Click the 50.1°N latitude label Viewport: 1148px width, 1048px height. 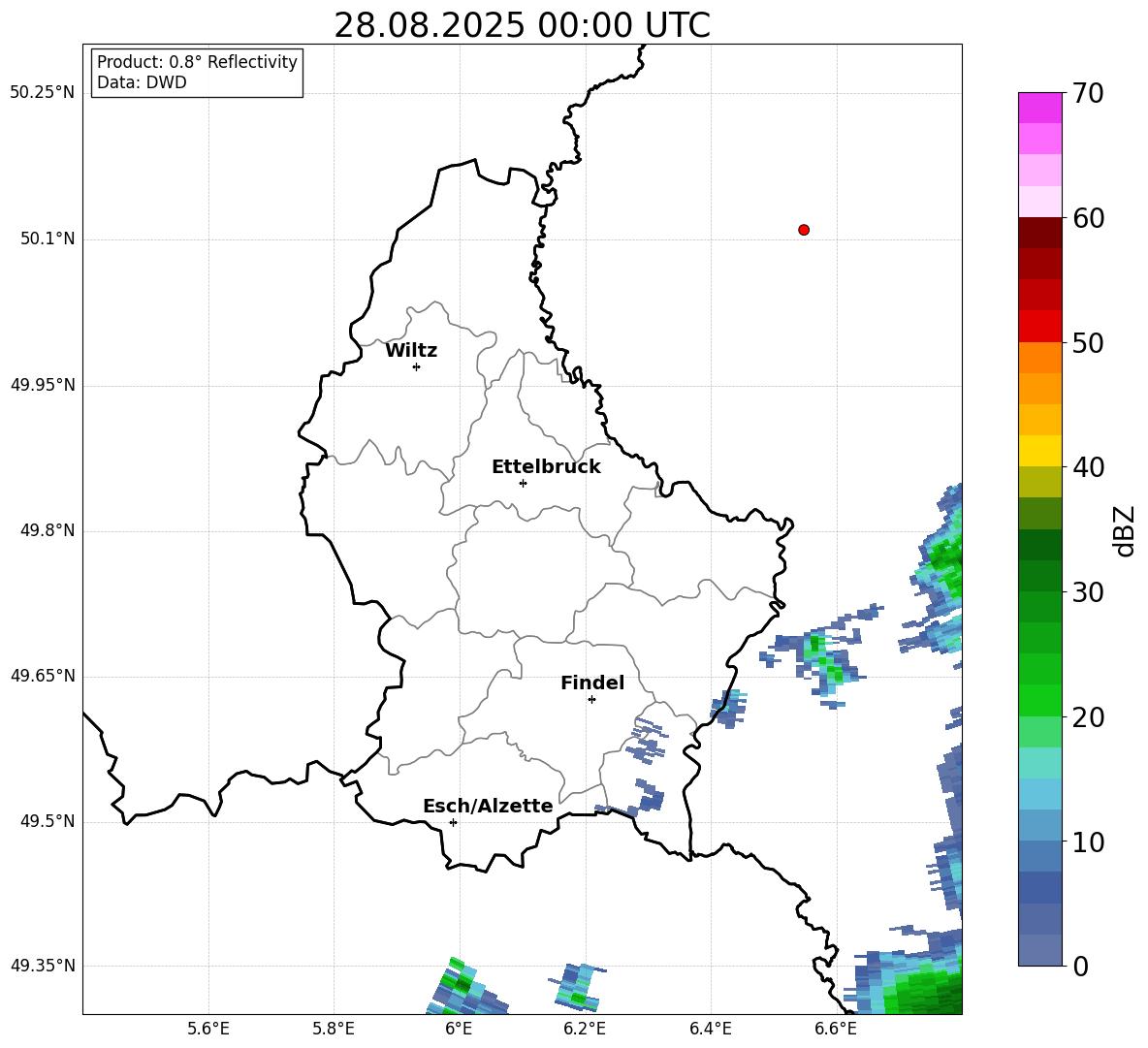(x=48, y=238)
